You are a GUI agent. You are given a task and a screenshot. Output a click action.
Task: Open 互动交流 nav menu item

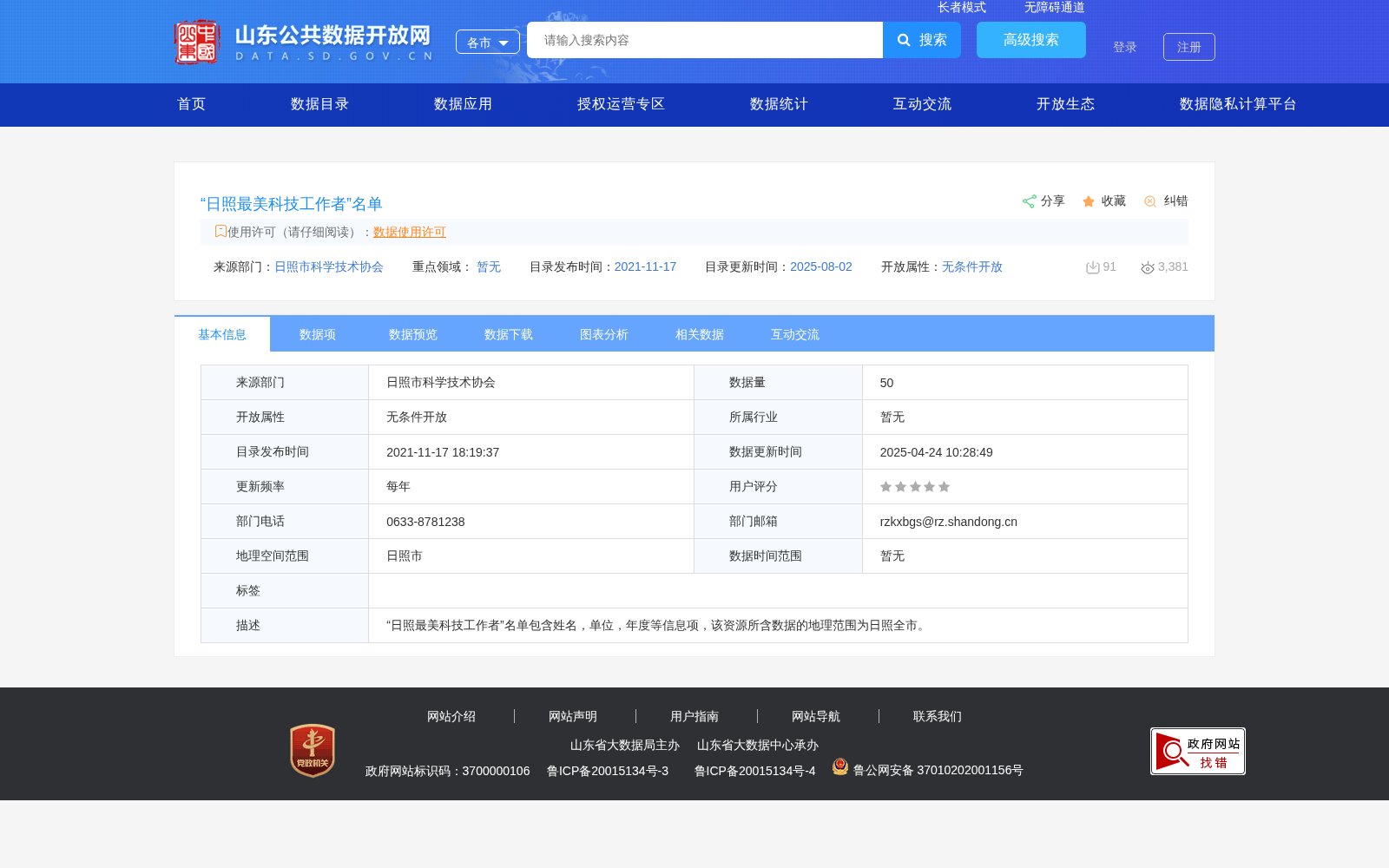click(923, 104)
